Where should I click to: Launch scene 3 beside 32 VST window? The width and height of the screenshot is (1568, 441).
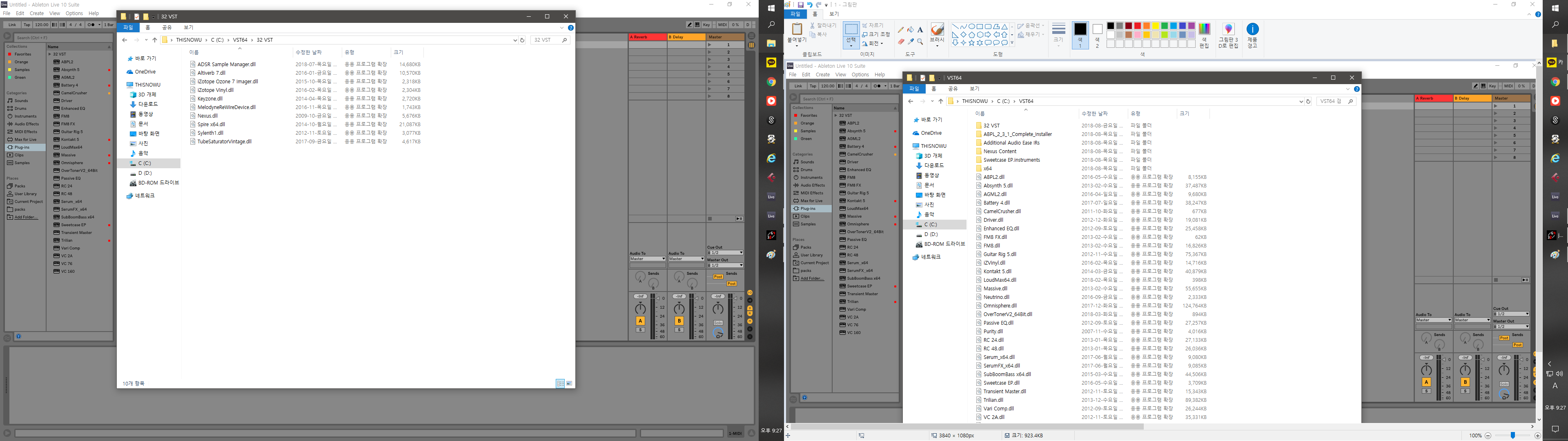point(710,59)
